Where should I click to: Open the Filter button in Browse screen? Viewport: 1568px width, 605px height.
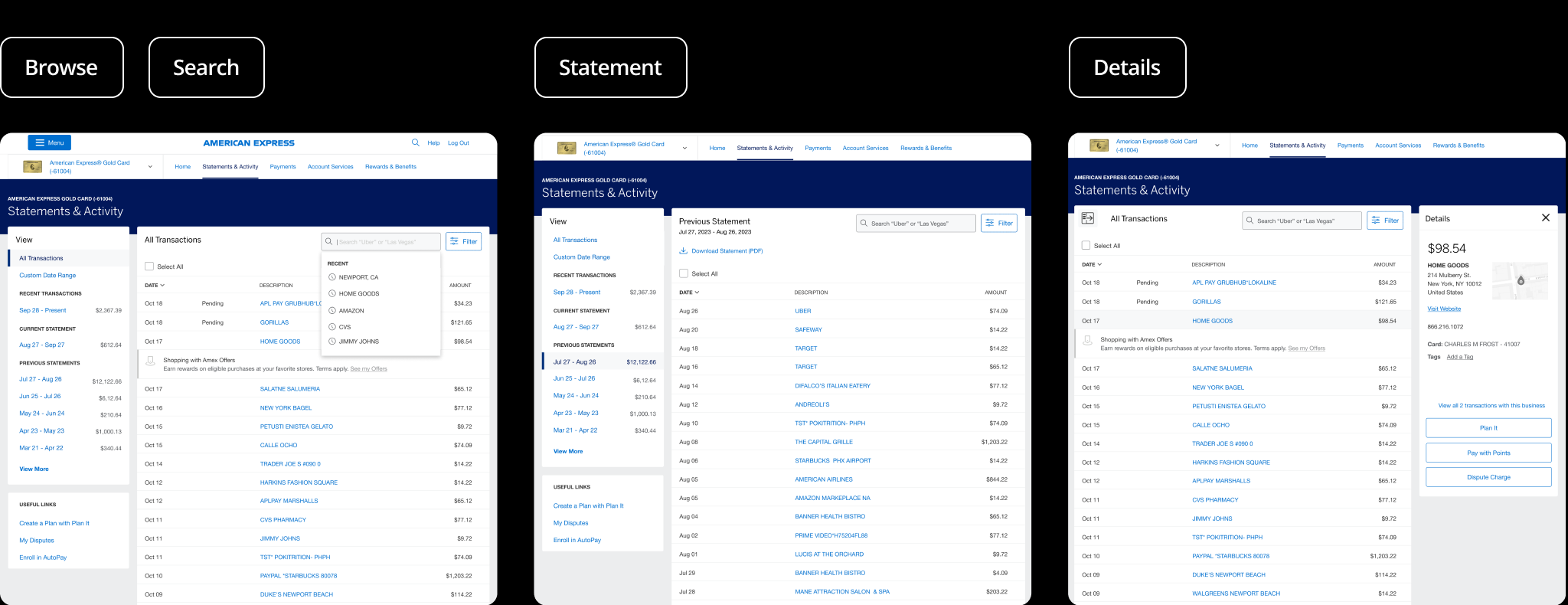[x=463, y=241]
